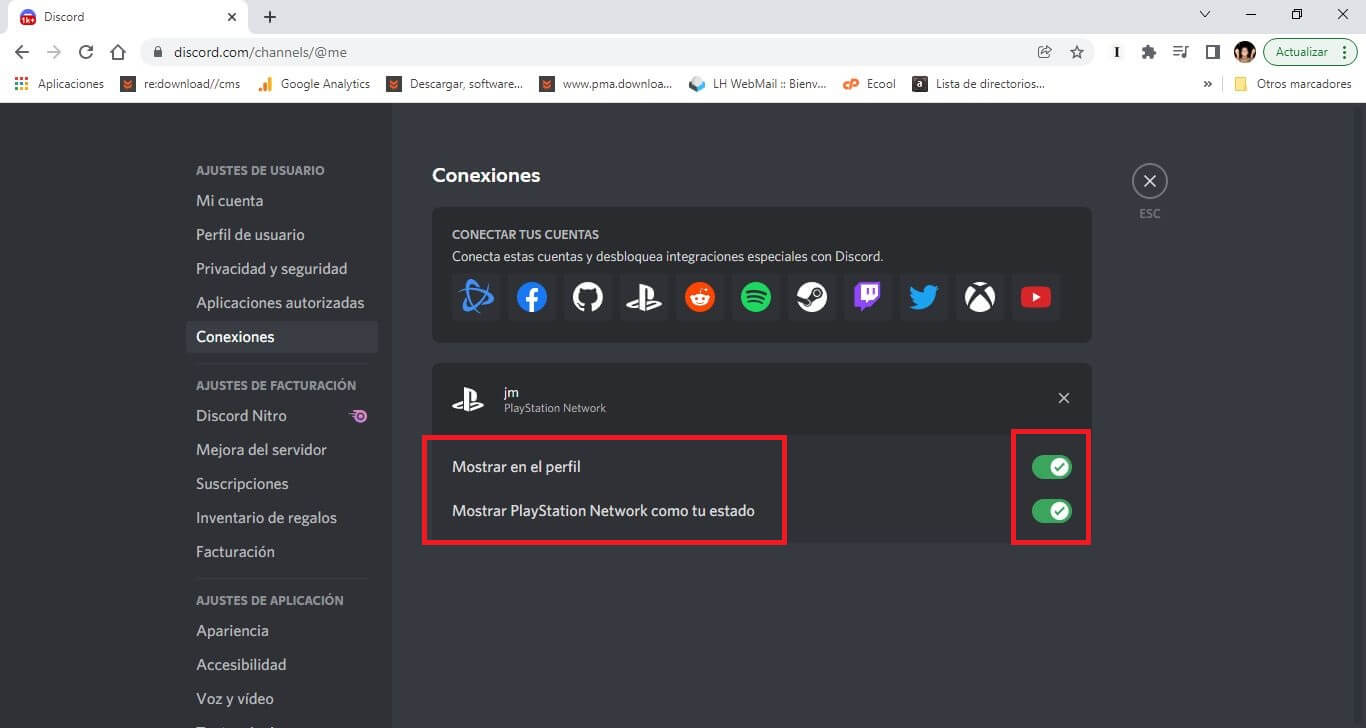Open a new browser tab

[x=270, y=17]
